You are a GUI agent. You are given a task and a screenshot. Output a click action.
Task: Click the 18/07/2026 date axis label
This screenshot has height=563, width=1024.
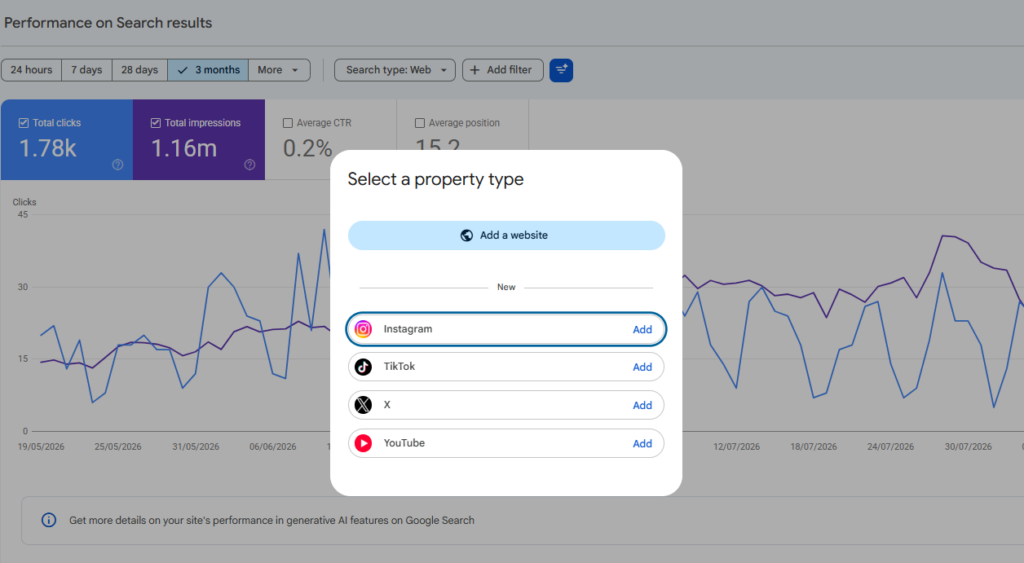pos(814,447)
